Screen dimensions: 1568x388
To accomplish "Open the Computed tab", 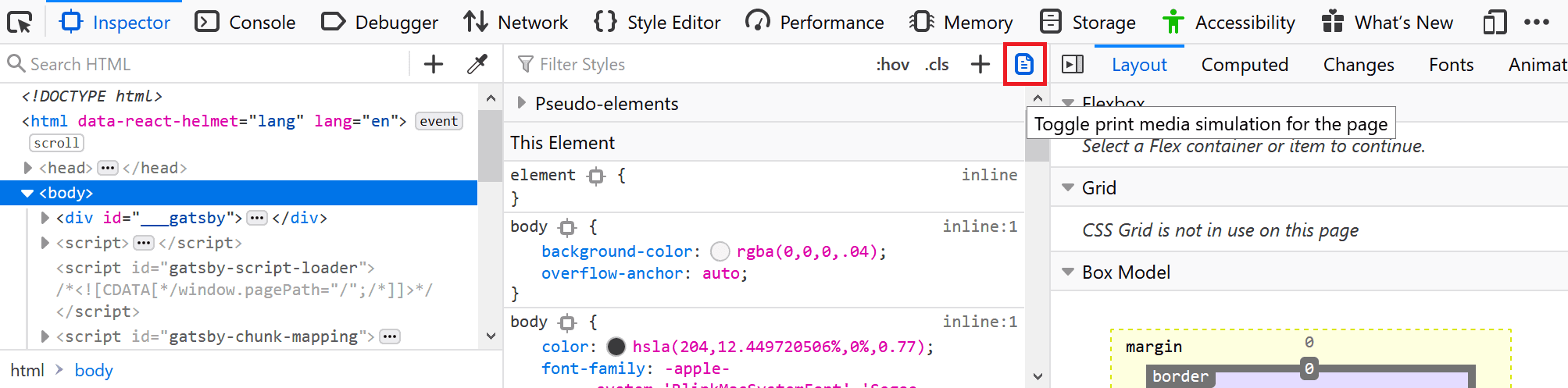I will 1245,65.
